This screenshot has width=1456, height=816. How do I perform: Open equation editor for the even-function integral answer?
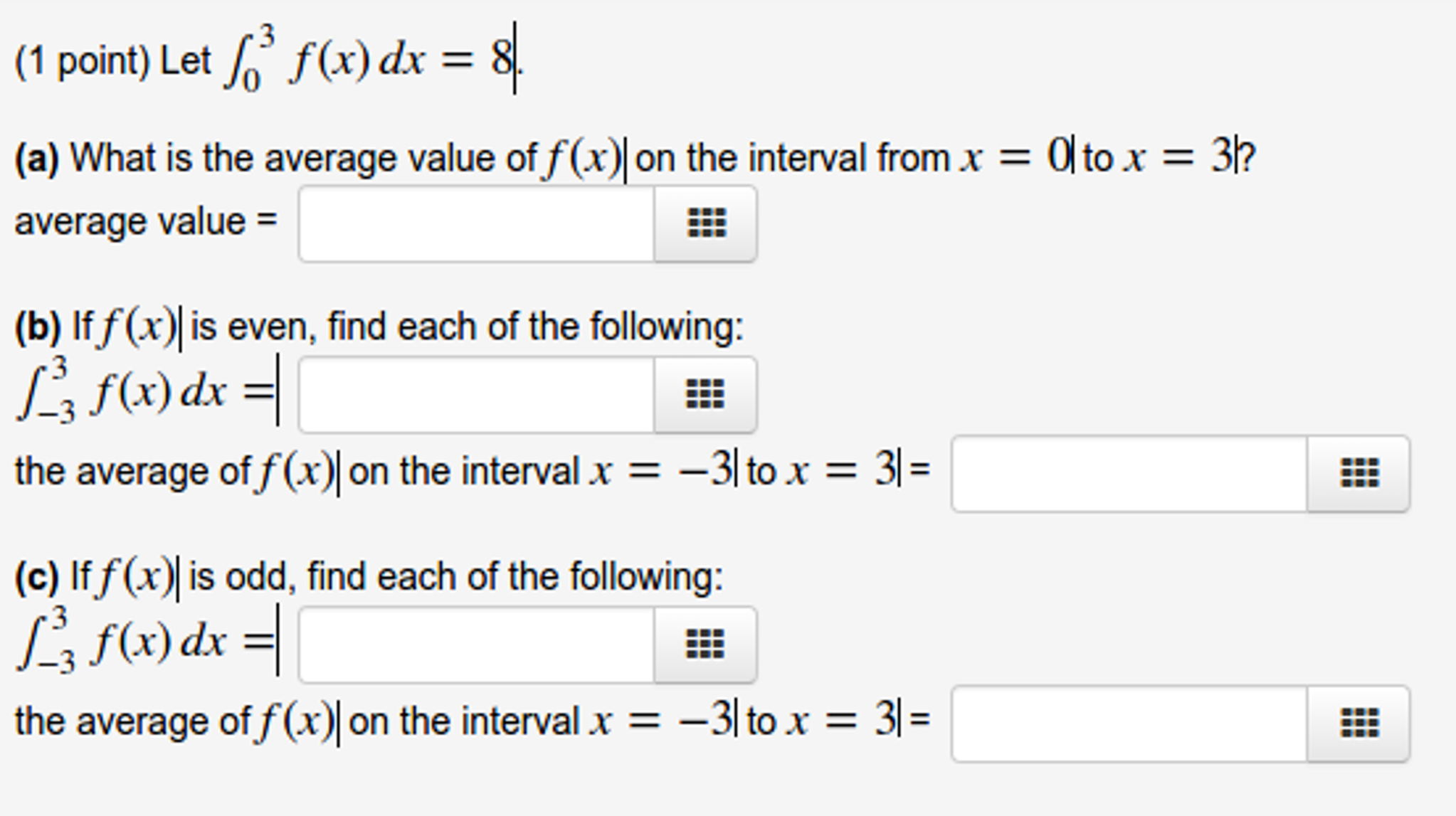[706, 395]
